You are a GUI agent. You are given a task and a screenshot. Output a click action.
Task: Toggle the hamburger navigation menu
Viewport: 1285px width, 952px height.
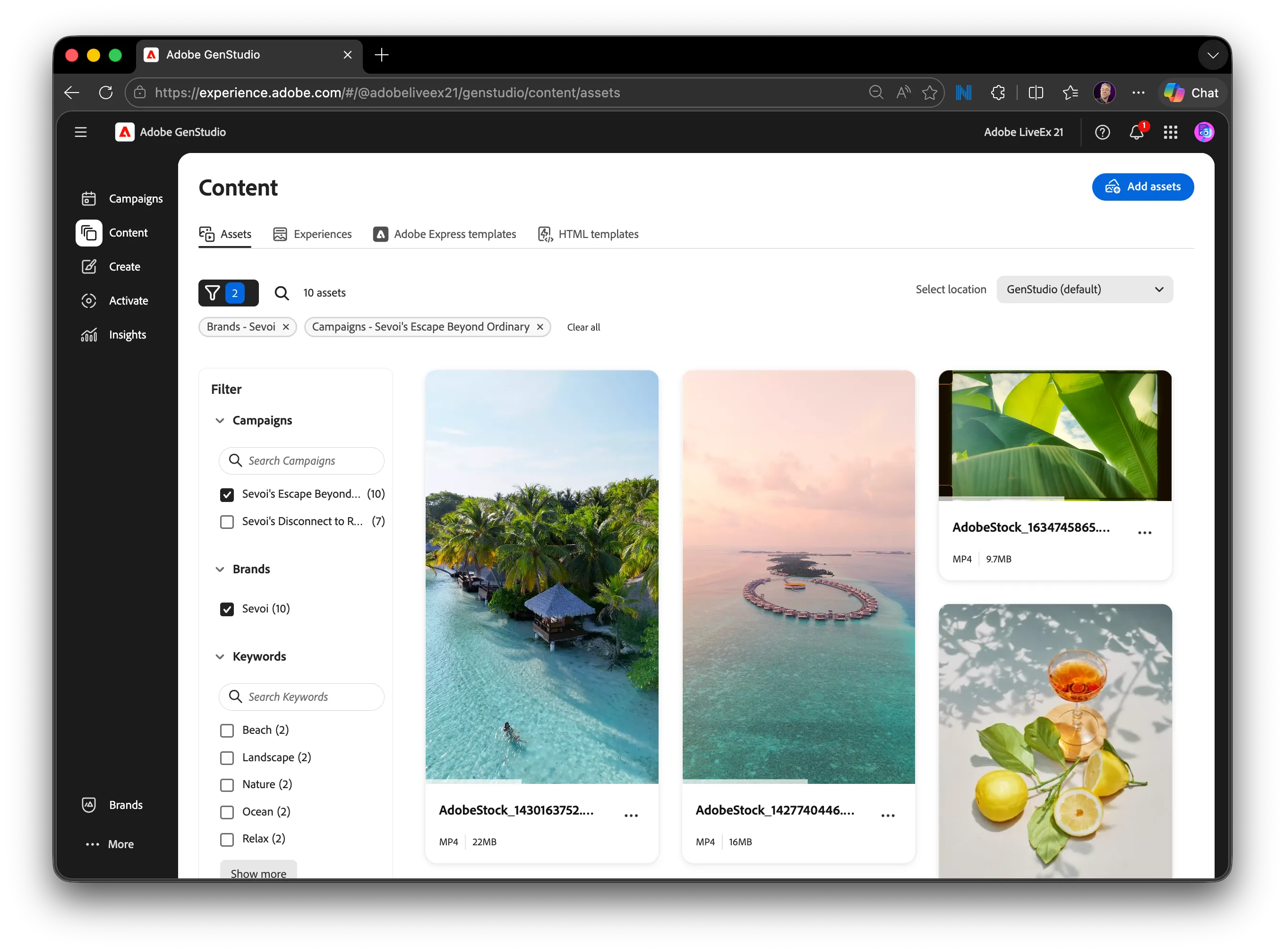point(81,132)
